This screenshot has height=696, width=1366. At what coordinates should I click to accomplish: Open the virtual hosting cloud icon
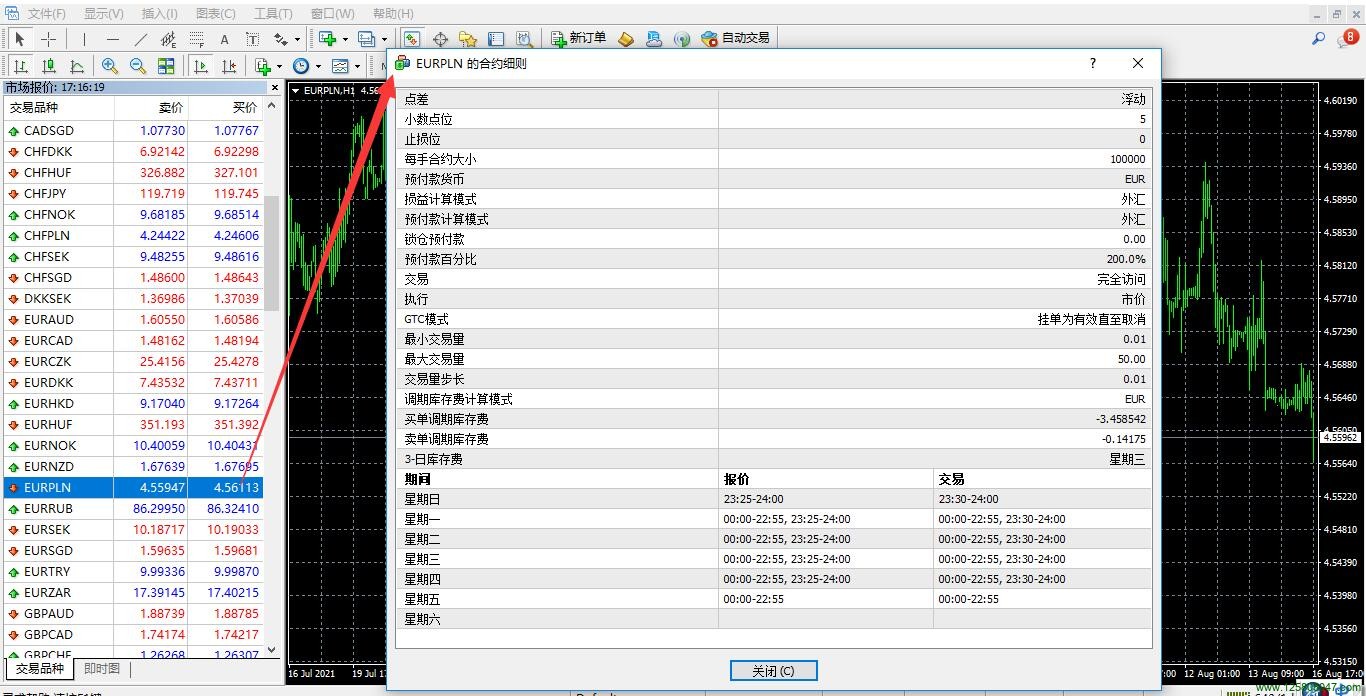pos(654,39)
